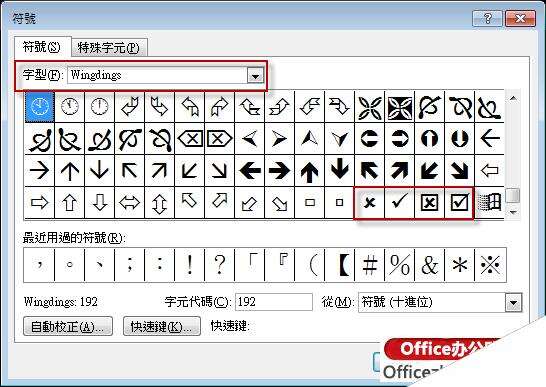Screen dimensions: 546x387
Task: Insert recent % symbol
Action: [x=399, y=265]
